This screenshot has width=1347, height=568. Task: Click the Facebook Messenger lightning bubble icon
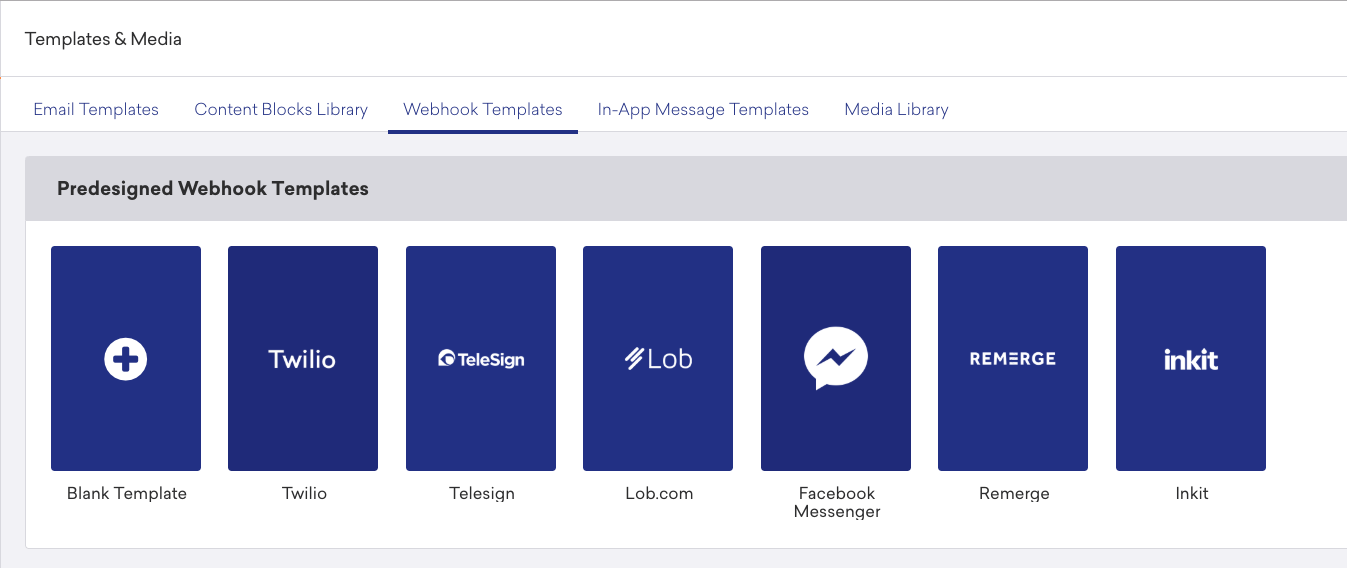(x=836, y=358)
